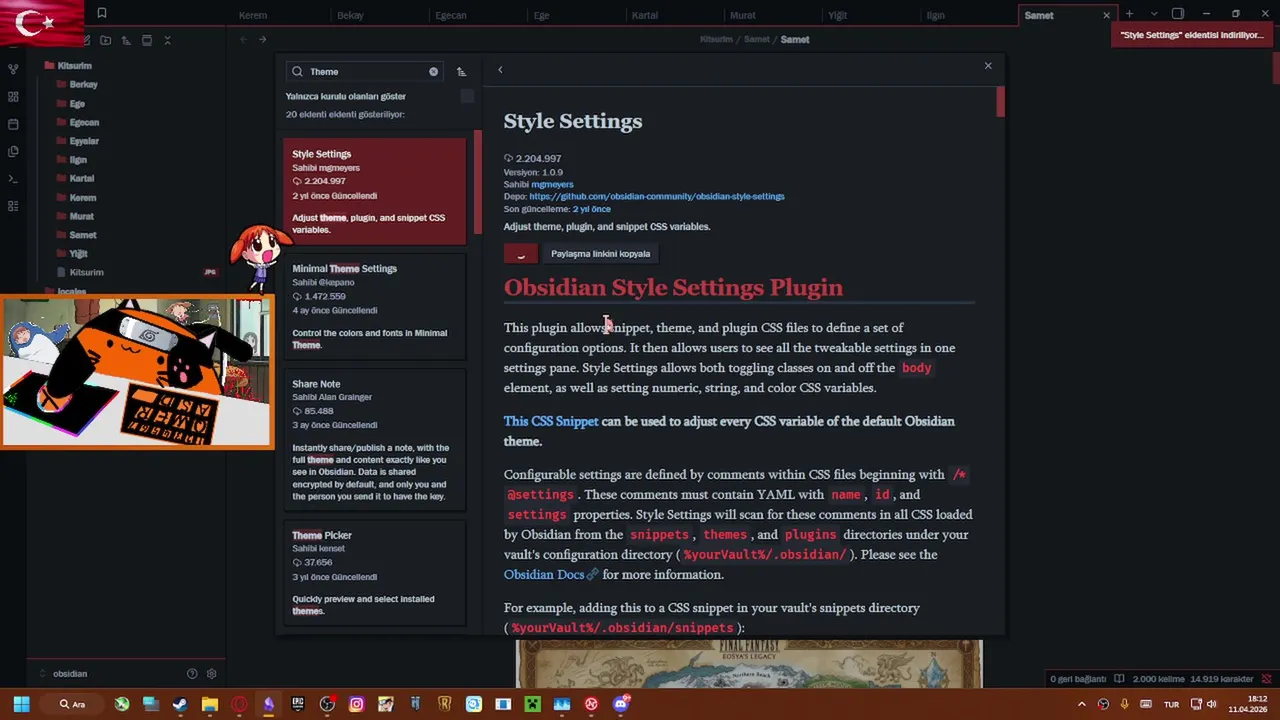Open templates copy icon in ribbon
1280x720 pixels.
pos(13,151)
